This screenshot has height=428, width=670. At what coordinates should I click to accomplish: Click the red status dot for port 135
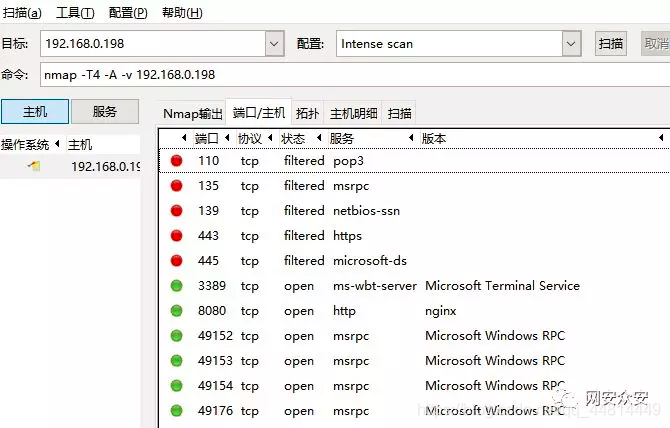coord(176,185)
